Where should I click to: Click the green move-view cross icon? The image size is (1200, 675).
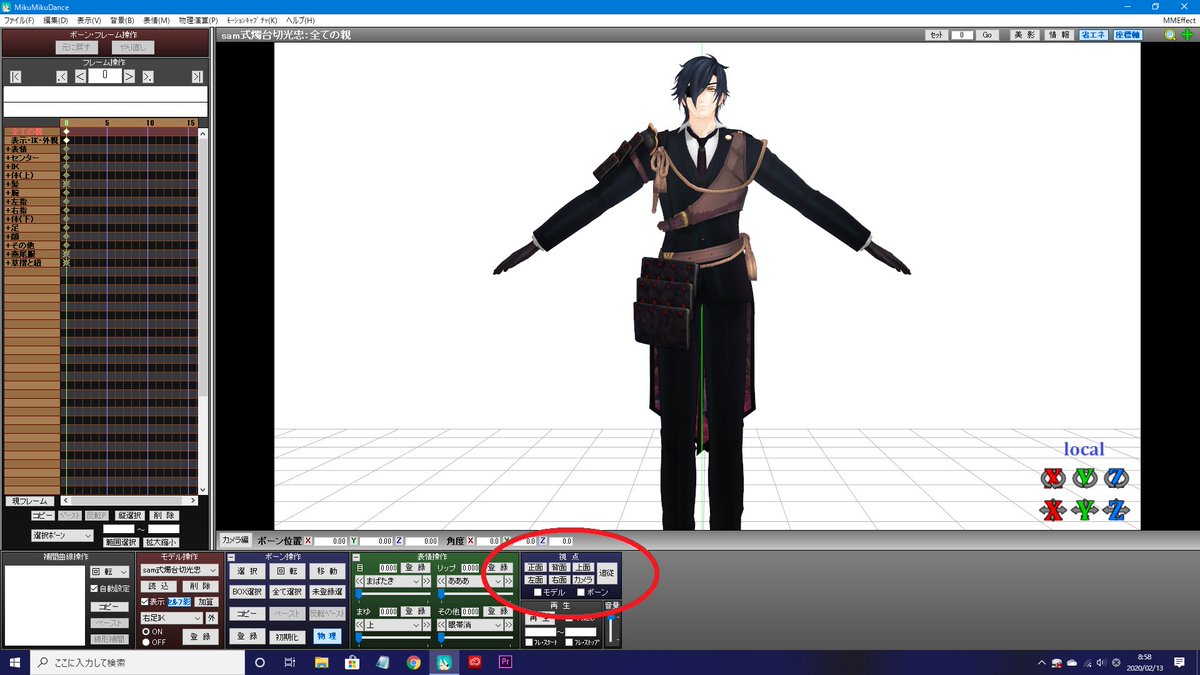coord(1187,35)
